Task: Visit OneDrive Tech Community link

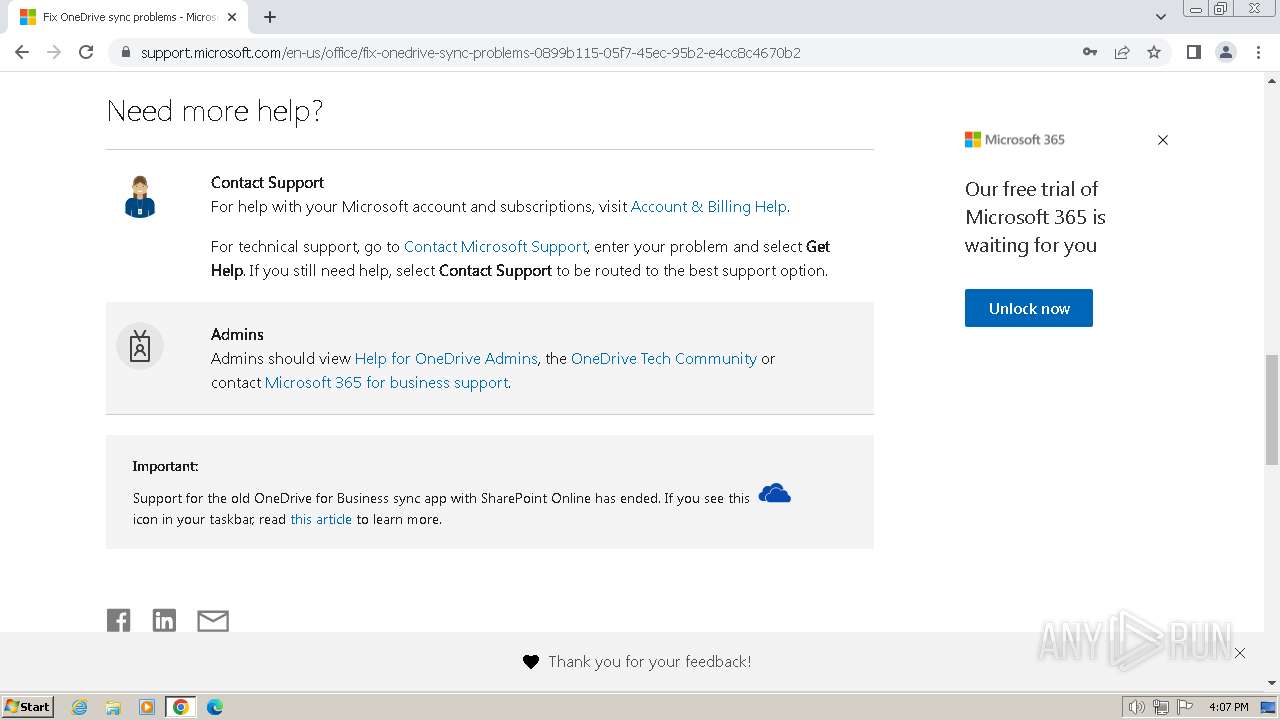Action: 664,358
